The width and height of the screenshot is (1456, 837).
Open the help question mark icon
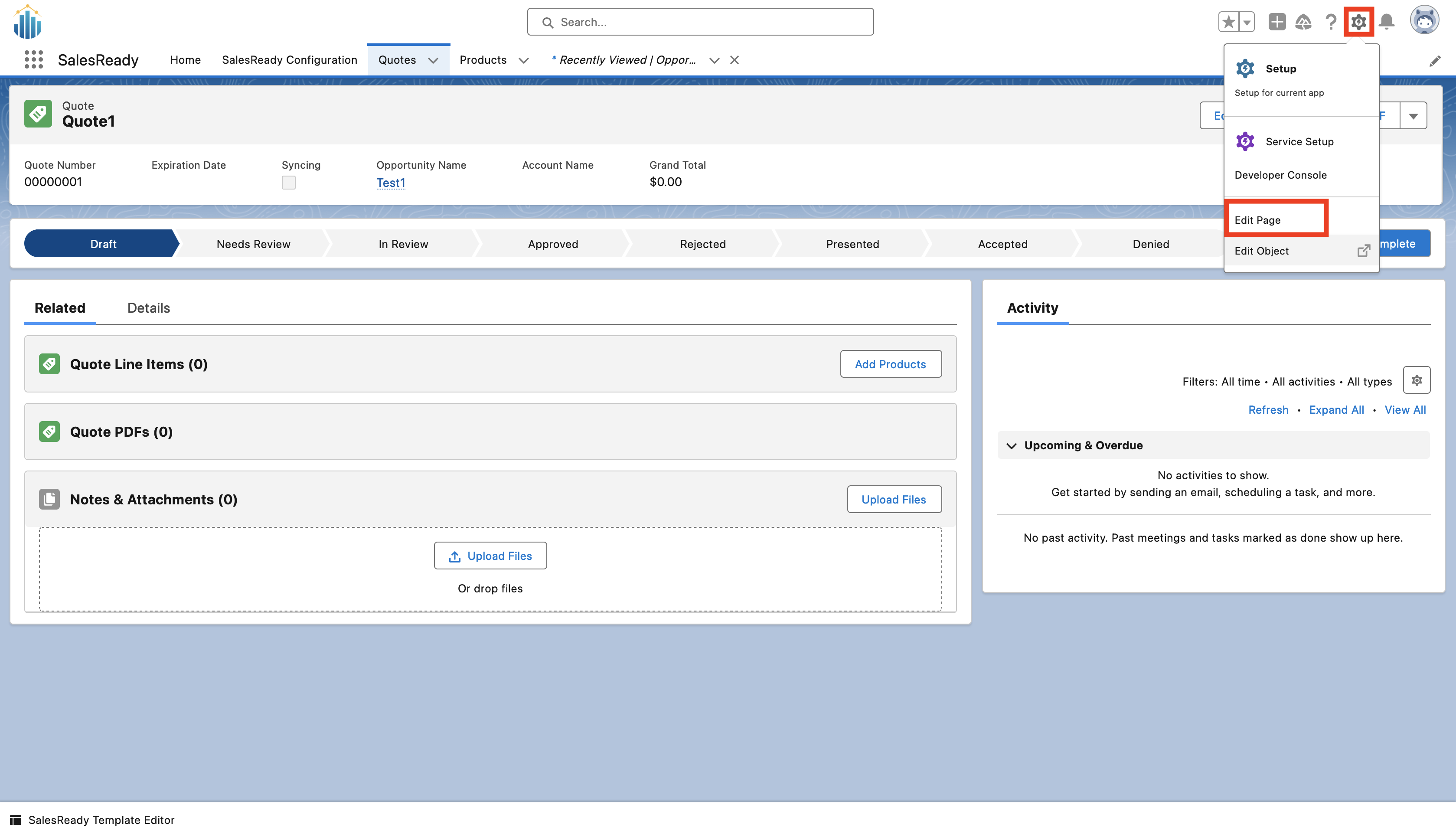pyautogui.click(x=1331, y=22)
